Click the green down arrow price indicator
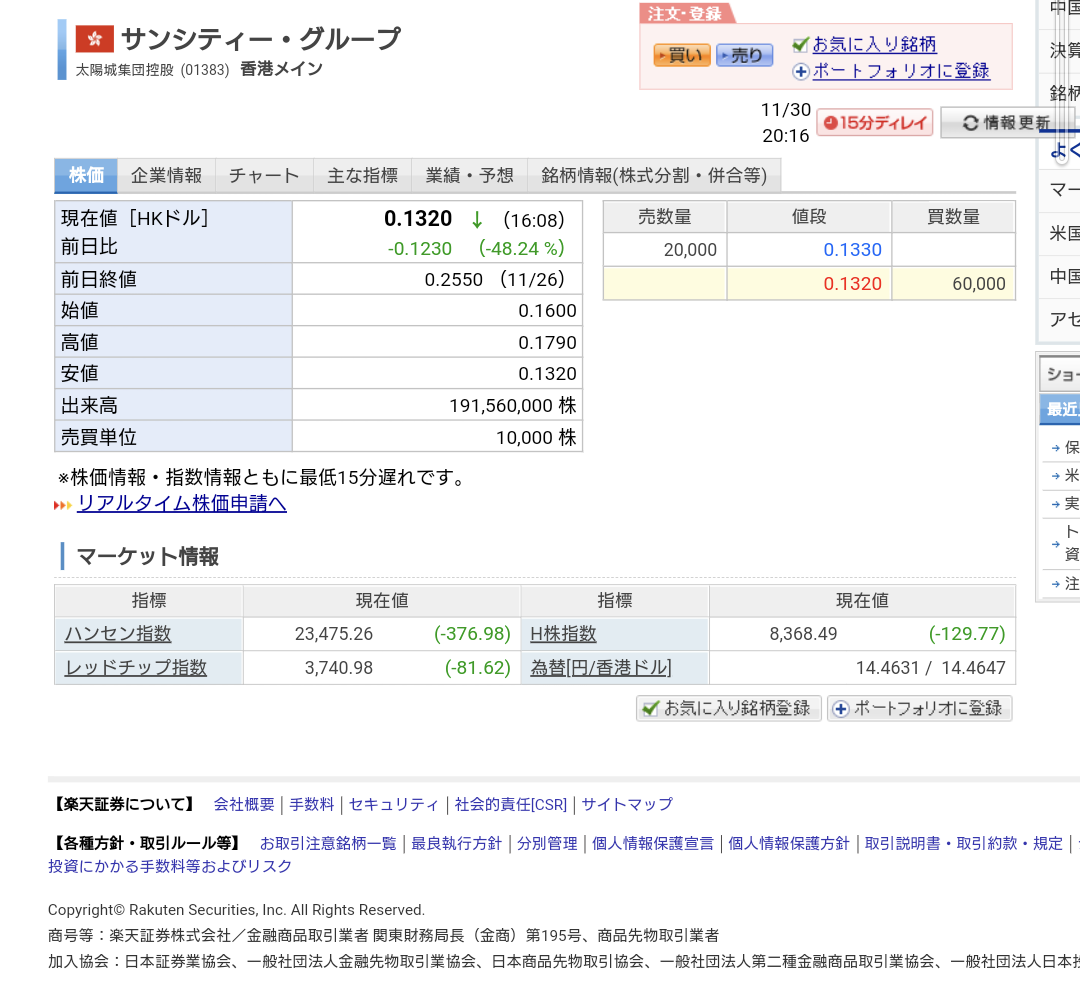Screen dimensions: 1080x1005 [477, 220]
